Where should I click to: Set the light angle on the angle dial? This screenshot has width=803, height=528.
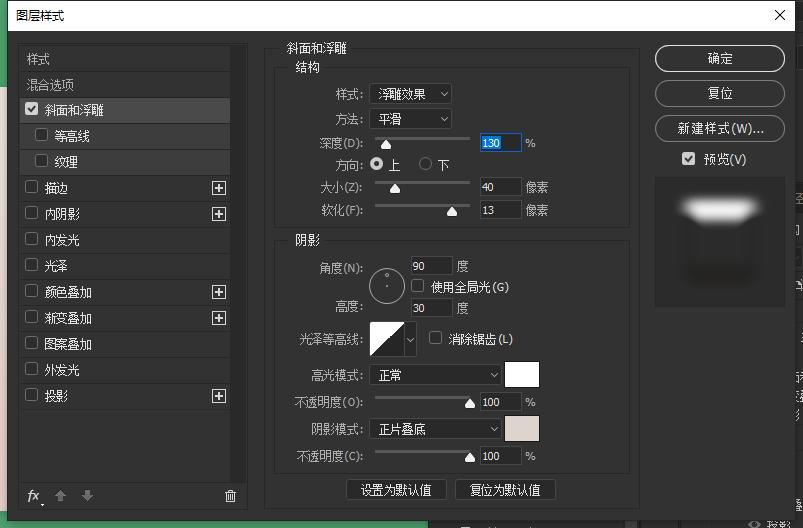pos(387,286)
